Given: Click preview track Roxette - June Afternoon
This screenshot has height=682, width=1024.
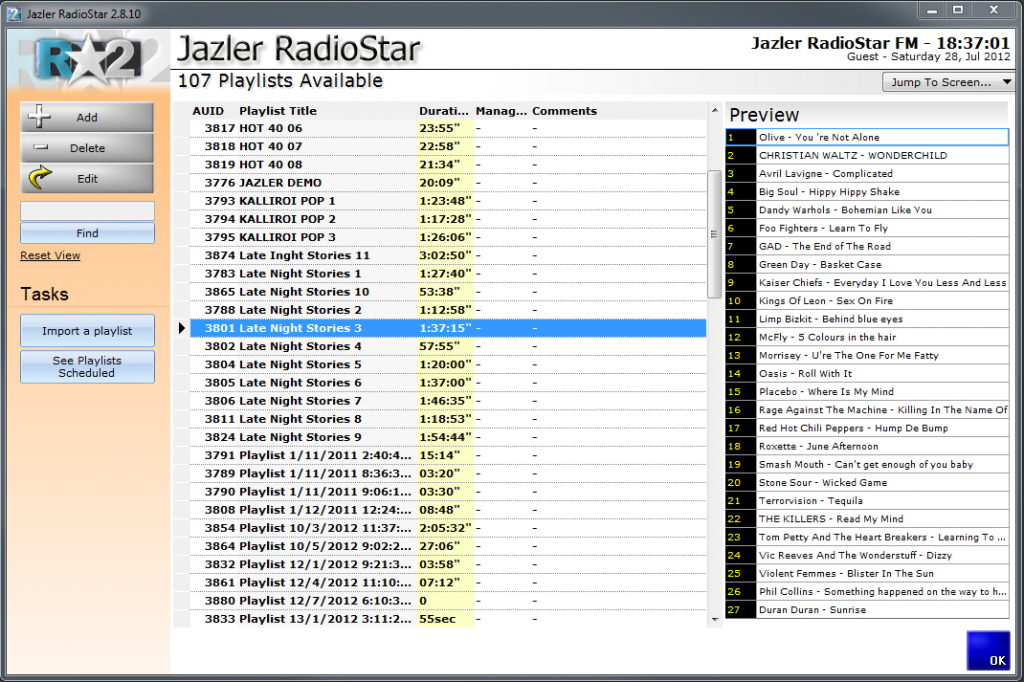Looking at the screenshot, I should click(x=867, y=446).
